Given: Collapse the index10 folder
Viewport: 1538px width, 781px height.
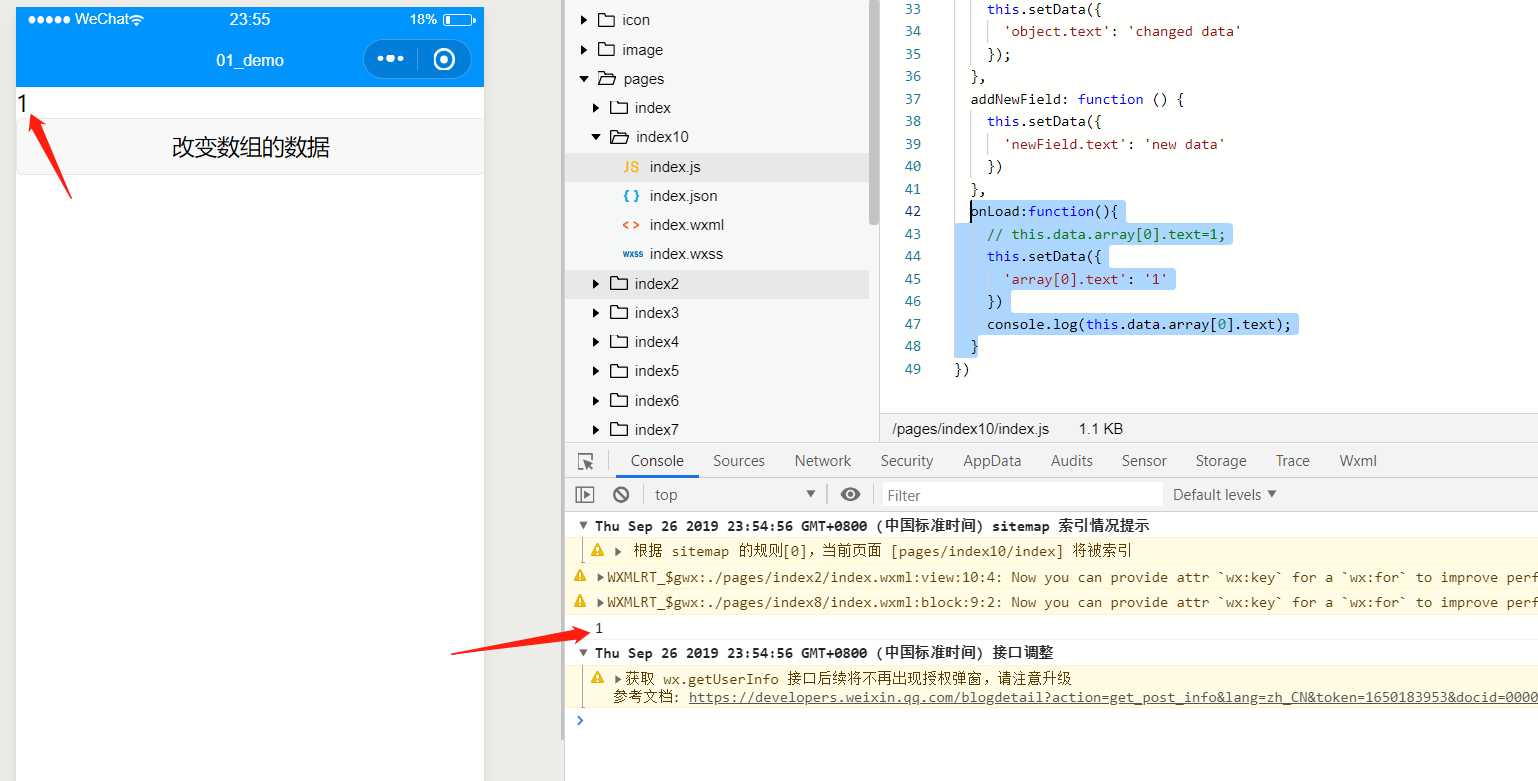Looking at the screenshot, I should coord(596,137).
